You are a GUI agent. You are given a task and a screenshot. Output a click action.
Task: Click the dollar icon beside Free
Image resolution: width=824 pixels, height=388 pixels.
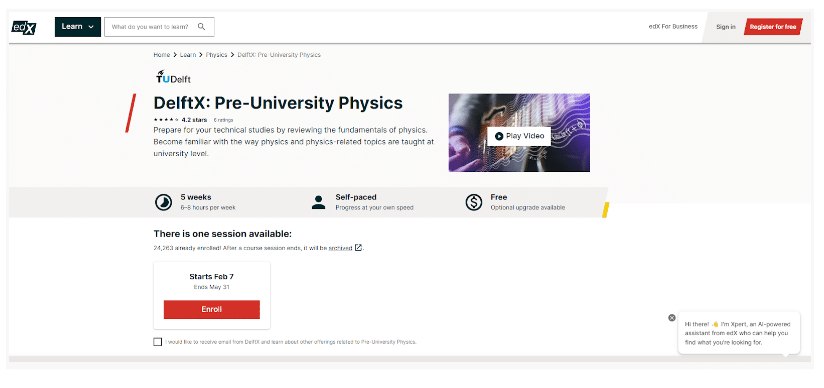tap(473, 202)
